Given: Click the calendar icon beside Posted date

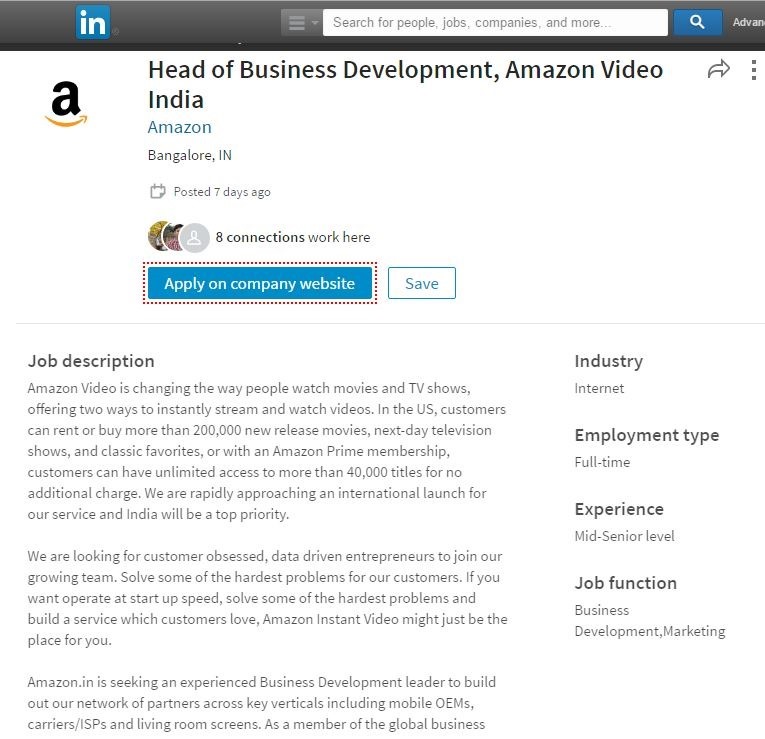Looking at the screenshot, I should [157, 191].
